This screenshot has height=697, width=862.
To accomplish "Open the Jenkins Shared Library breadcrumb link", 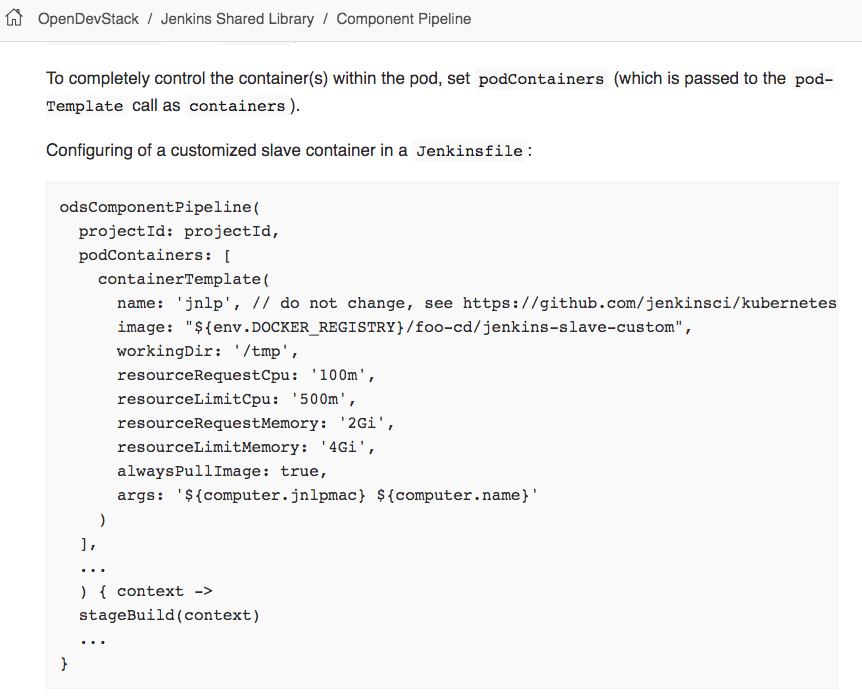I will pyautogui.click(x=236, y=18).
